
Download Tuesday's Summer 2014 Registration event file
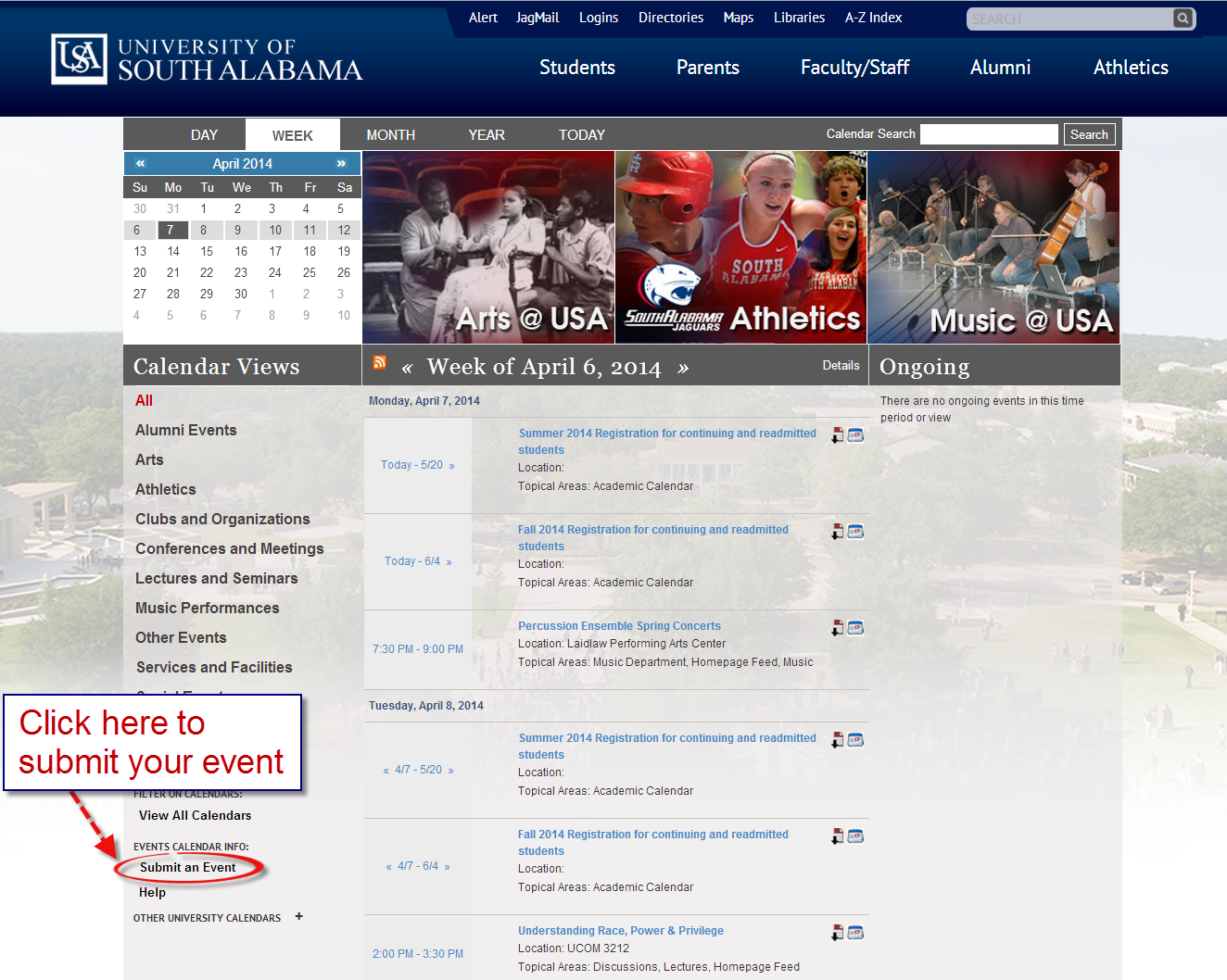tap(838, 740)
